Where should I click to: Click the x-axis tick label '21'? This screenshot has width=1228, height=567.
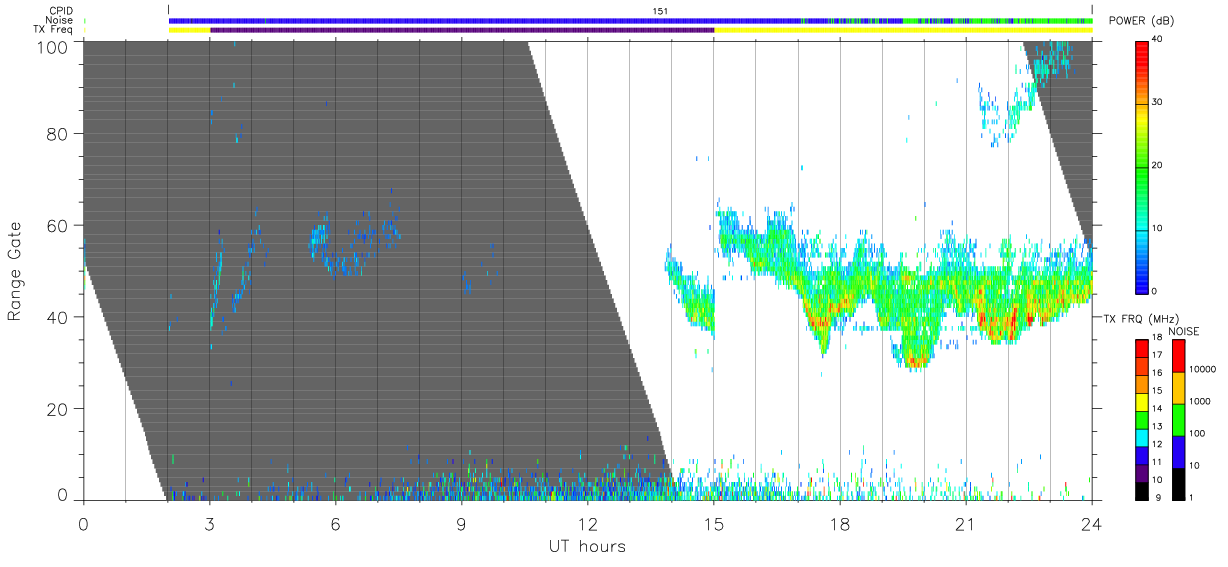click(966, 524)
